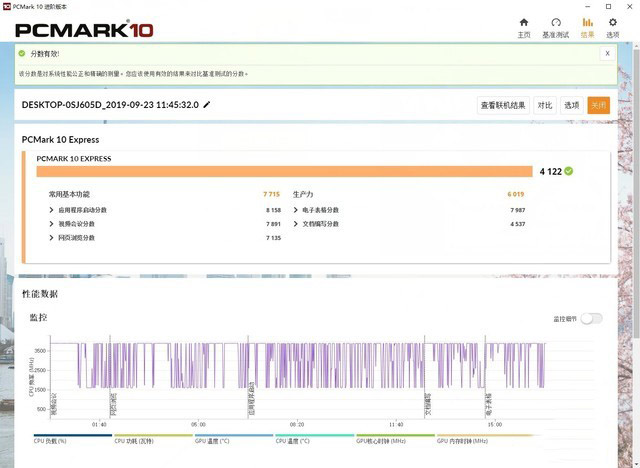Maximize the PCMark 10 window
The height and width of the screenshot is (468, 640).
(x=608, y=7)
